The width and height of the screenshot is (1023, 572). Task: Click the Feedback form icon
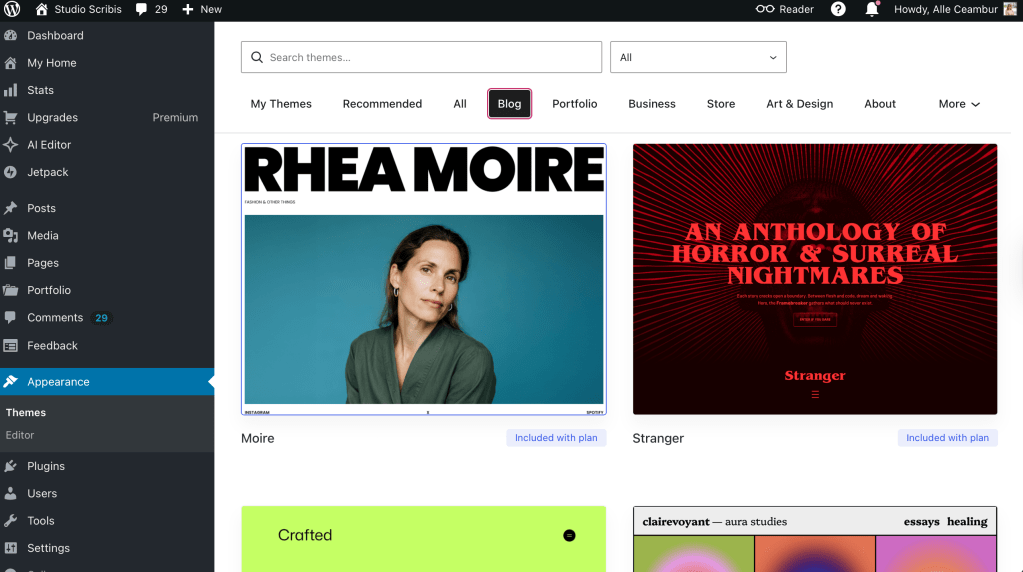[x=10, y=346]
